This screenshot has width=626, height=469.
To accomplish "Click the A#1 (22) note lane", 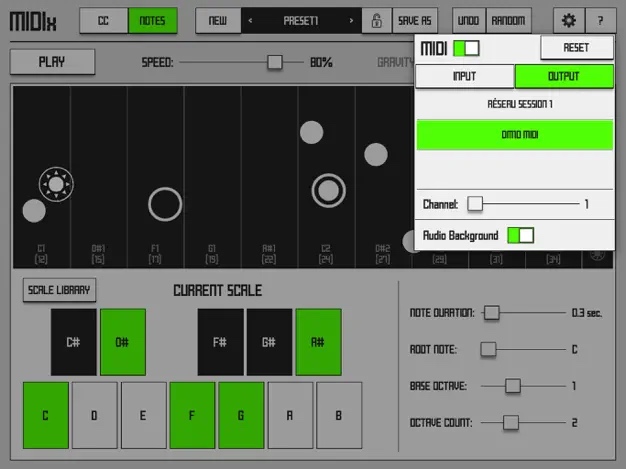I will (269, 177).
